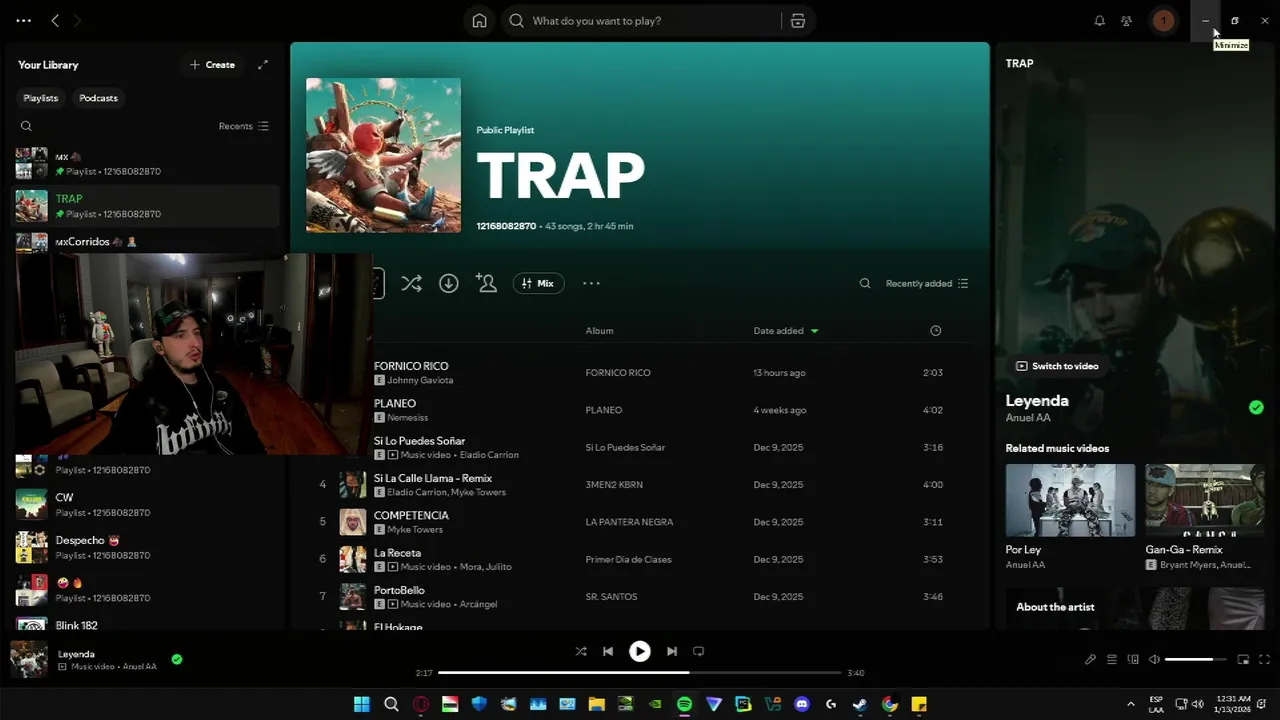This screenshot has width=1280, height=720.
Task: Open the PLANEO album link
Action: (604, 410)
